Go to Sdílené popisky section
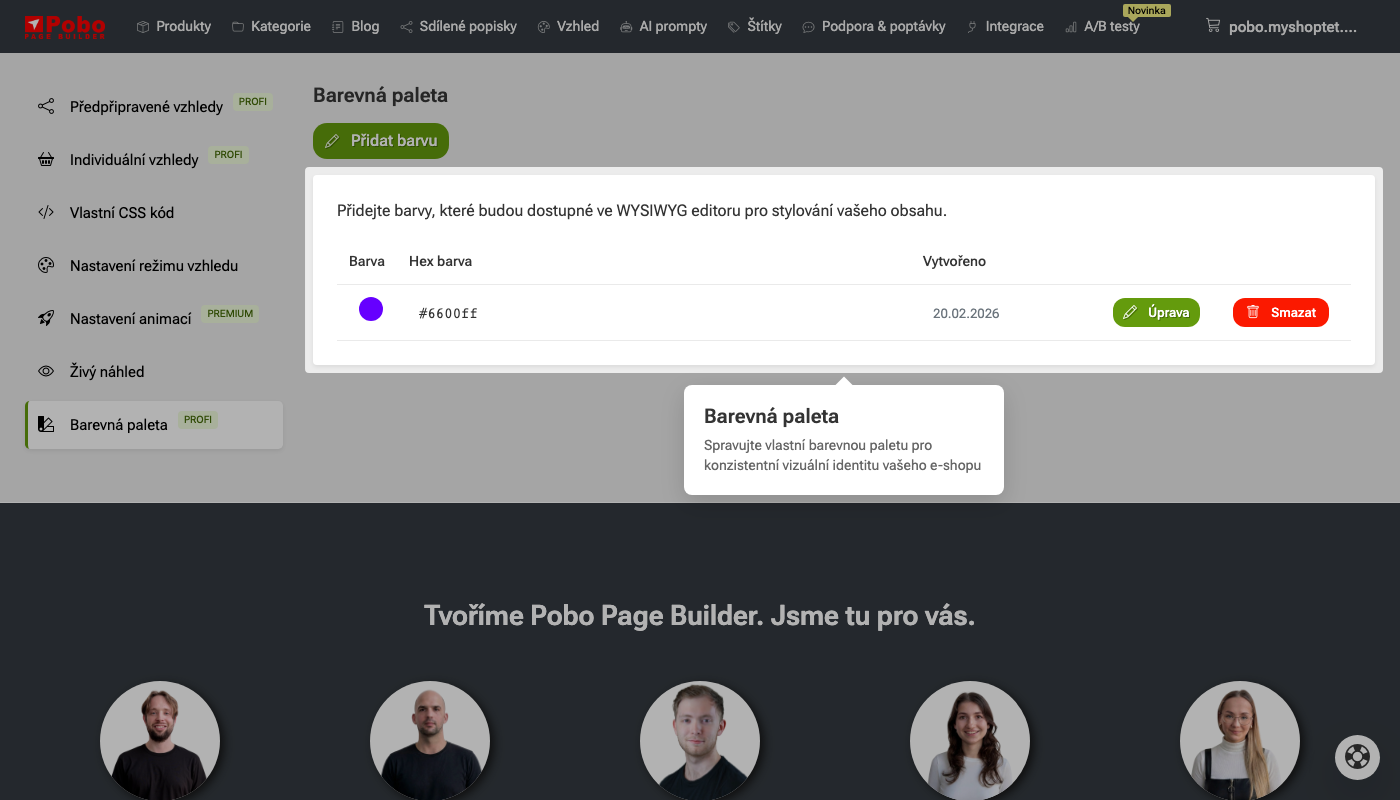 (458, 26)
